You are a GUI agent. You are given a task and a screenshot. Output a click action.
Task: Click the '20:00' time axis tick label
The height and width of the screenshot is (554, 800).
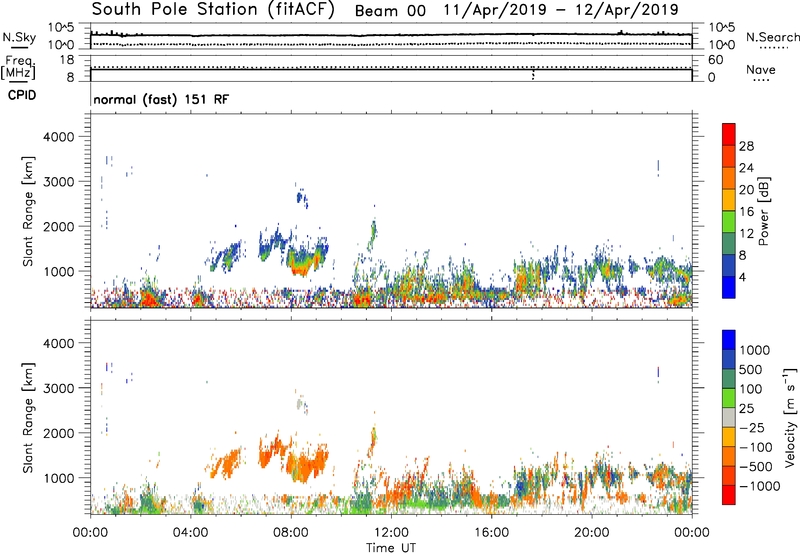[x=592, y=533]
